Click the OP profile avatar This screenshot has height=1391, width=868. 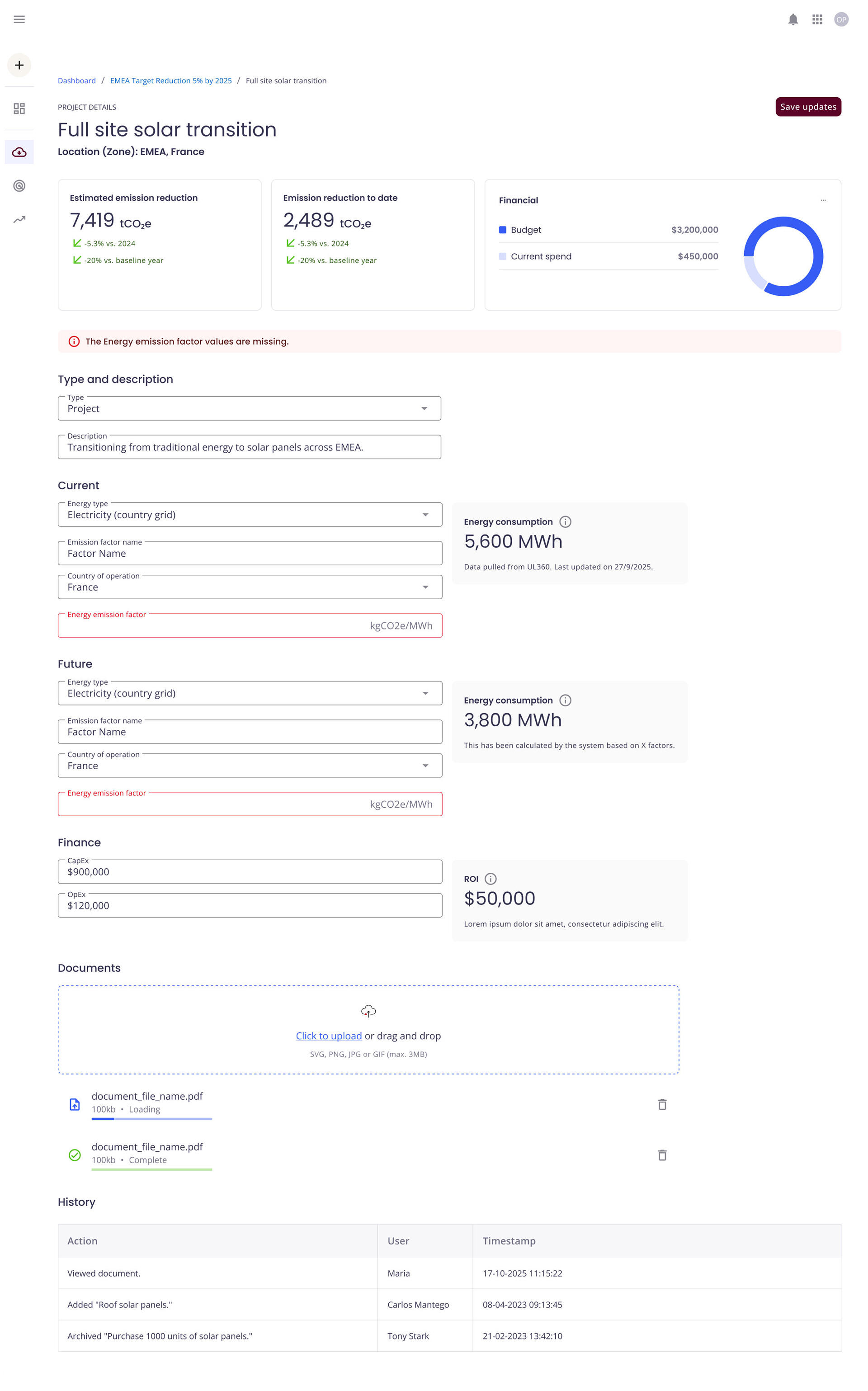pyautogui.click(x=841, y=19)
